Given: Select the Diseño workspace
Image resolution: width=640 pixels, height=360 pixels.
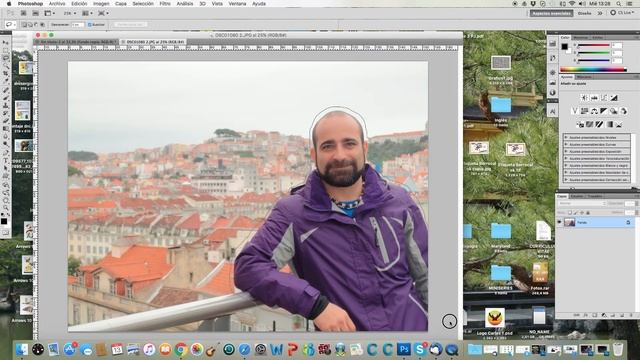Looking at the screenshot, I should [584, 13].
